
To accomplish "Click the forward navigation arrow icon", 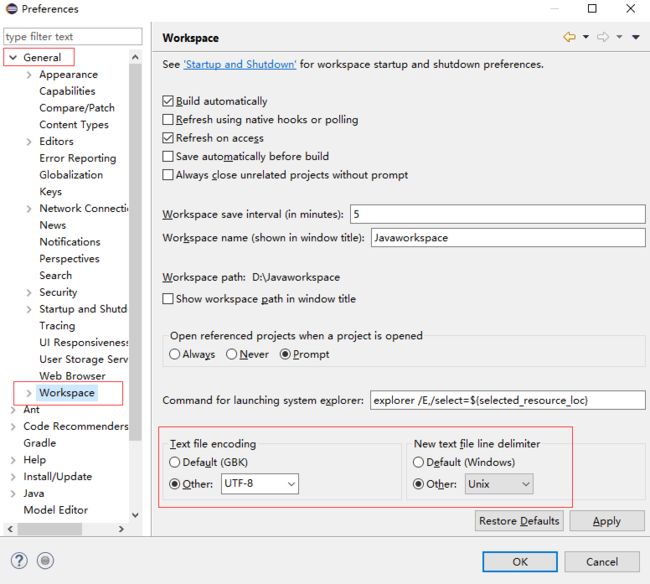I will click(x=603, y=37).
